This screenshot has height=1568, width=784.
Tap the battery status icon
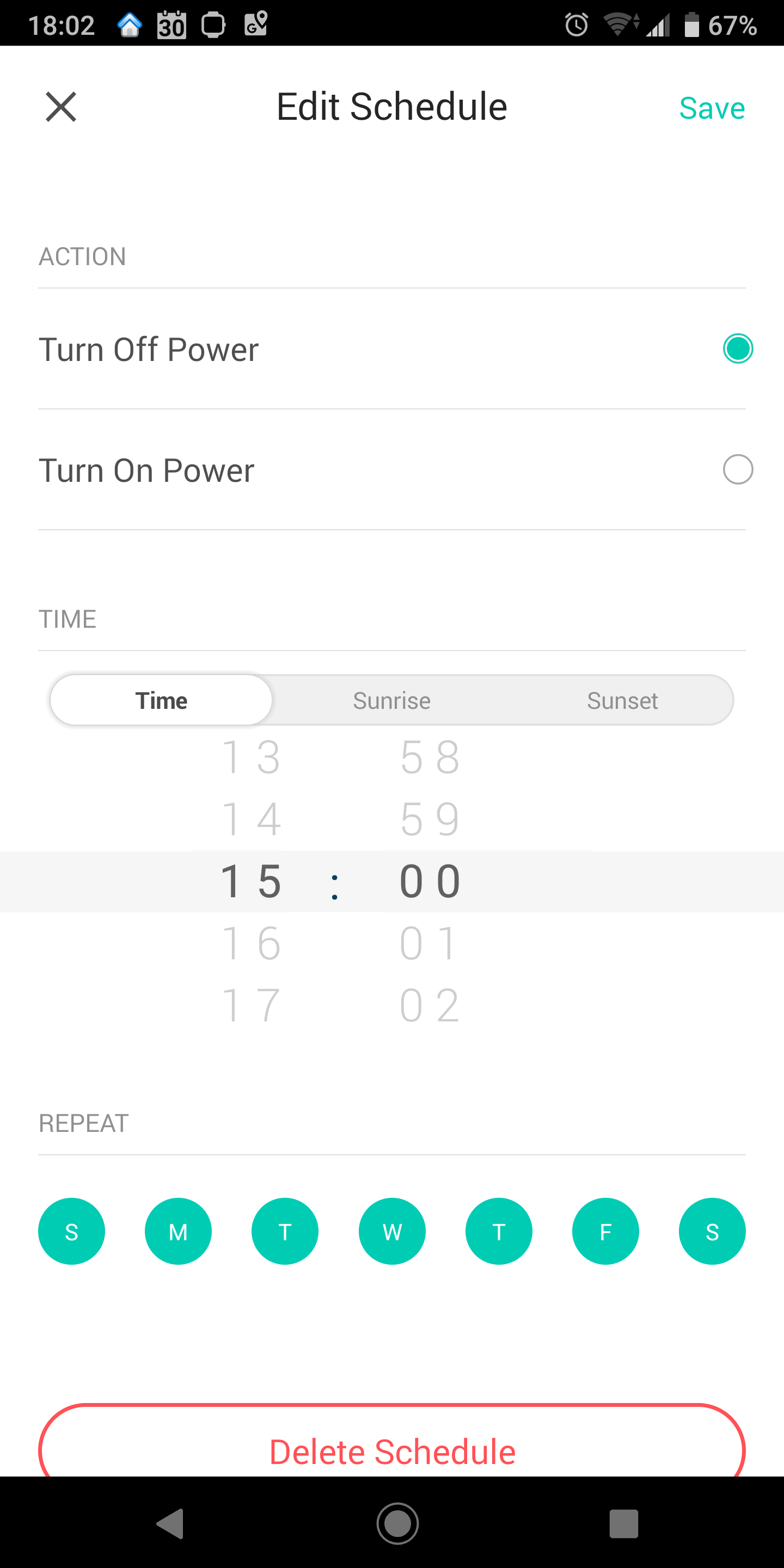pos(692,25)
